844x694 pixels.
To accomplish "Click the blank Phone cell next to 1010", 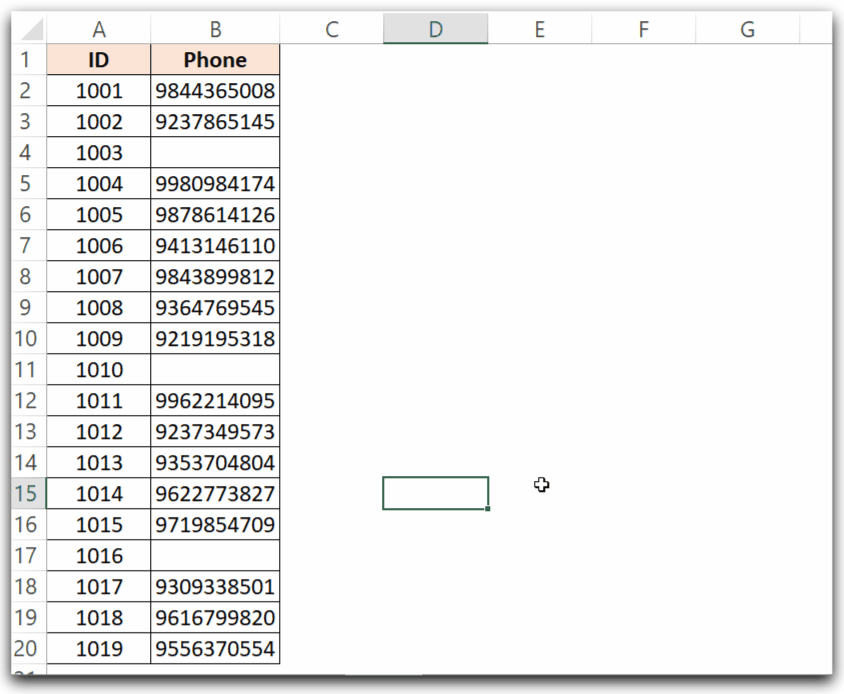I will [215, 369].
